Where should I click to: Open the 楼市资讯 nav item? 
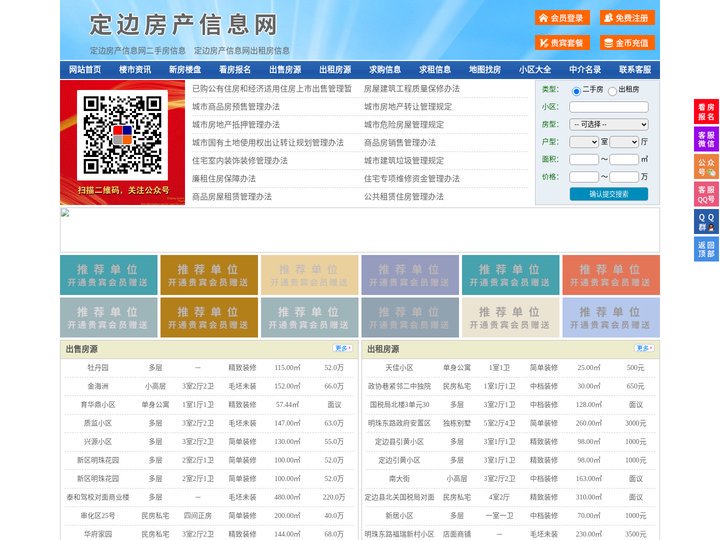coord(135,70)
